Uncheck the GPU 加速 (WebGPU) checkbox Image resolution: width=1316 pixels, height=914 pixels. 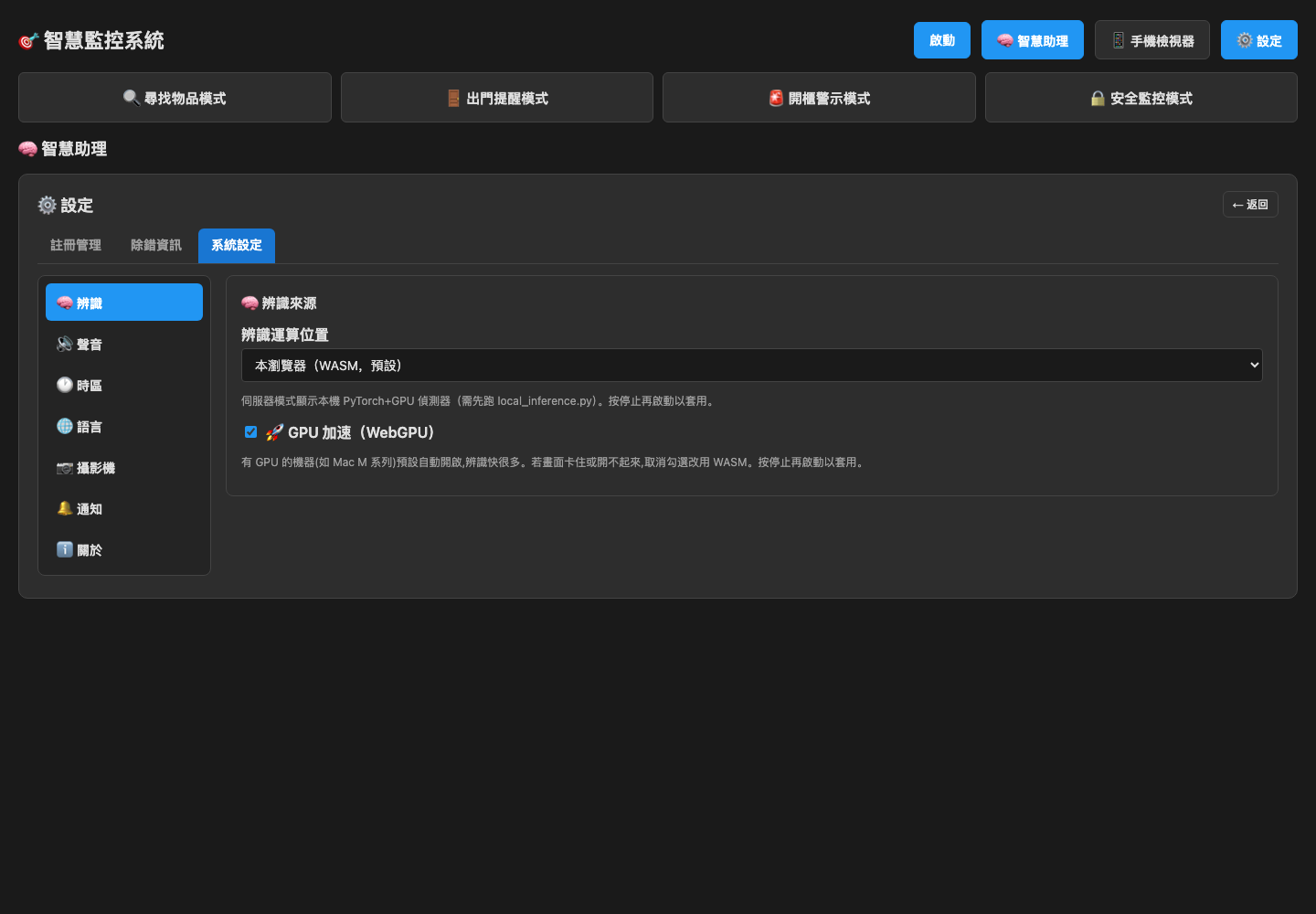click(250, 432)
